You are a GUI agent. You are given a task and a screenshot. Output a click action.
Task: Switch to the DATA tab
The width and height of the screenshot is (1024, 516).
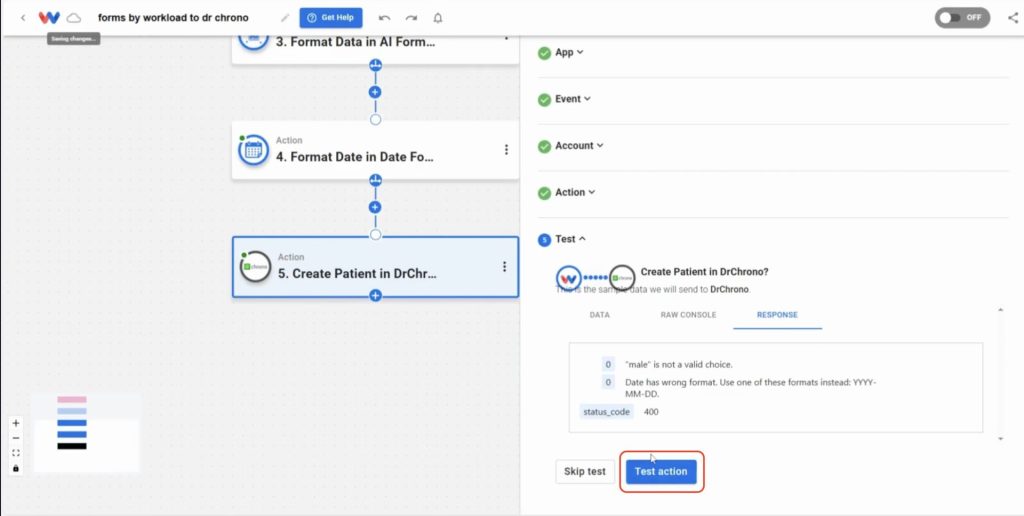[600, 315]
